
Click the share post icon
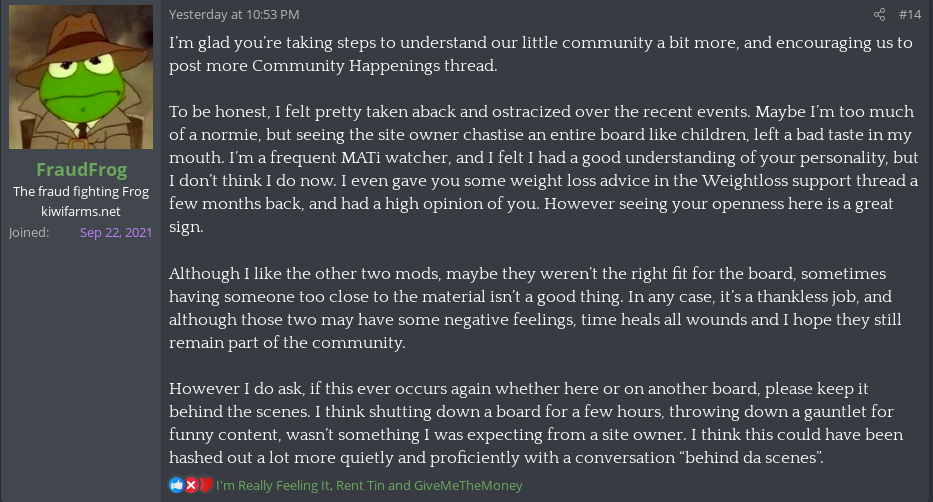(880, 14)
